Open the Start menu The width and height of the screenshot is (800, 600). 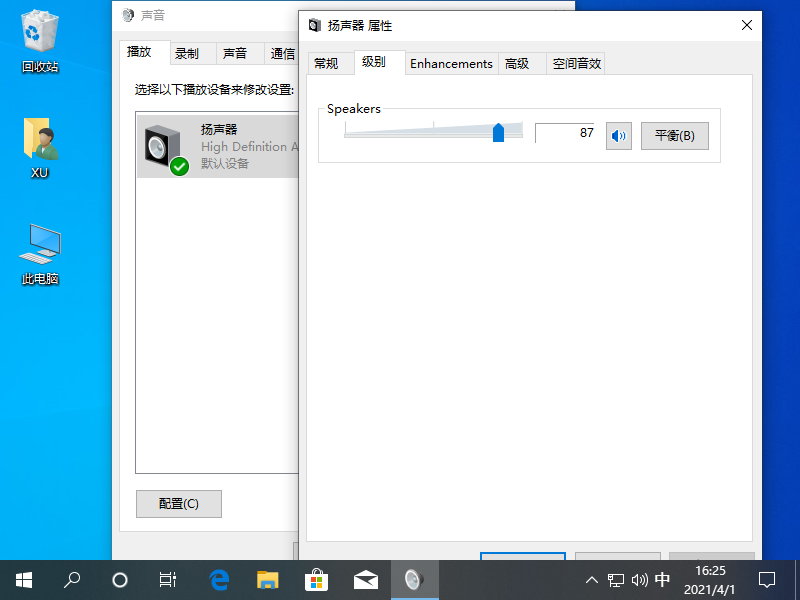(x=23, y=580)
